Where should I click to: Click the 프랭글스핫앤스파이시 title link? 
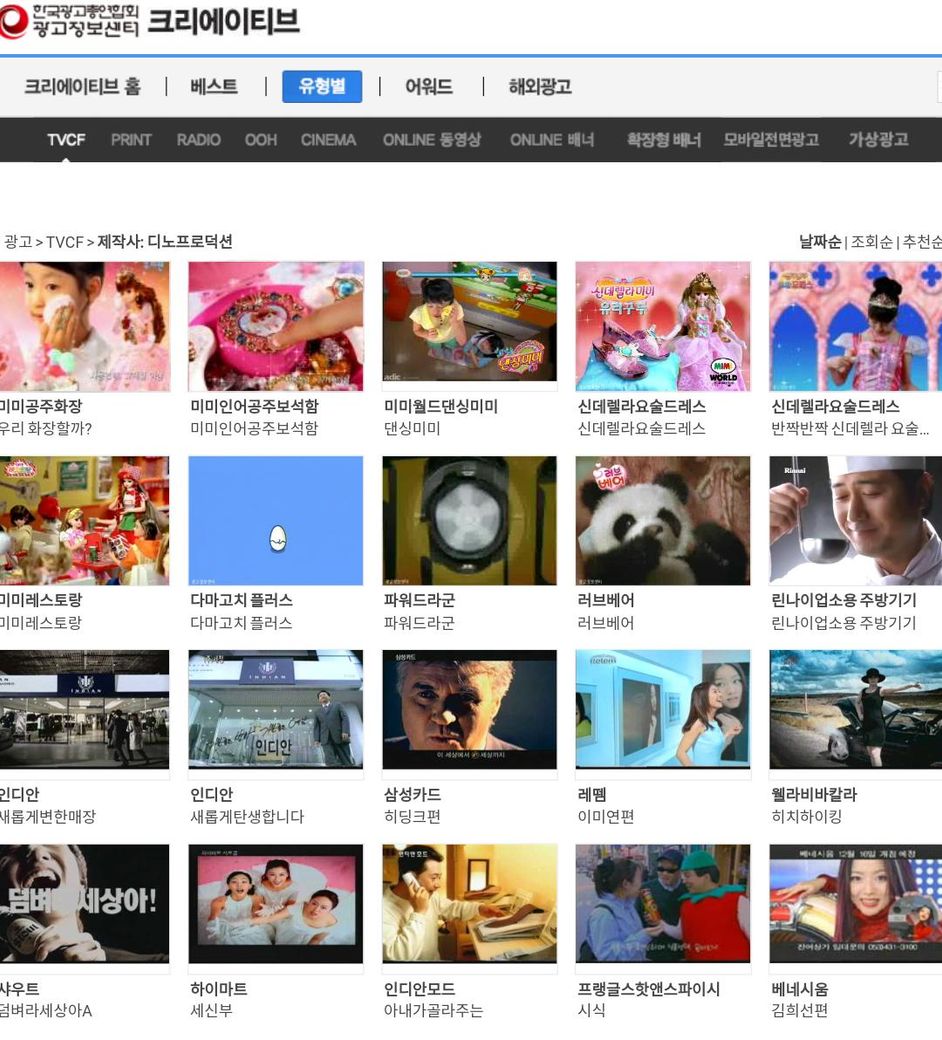(x=649, y=989)
